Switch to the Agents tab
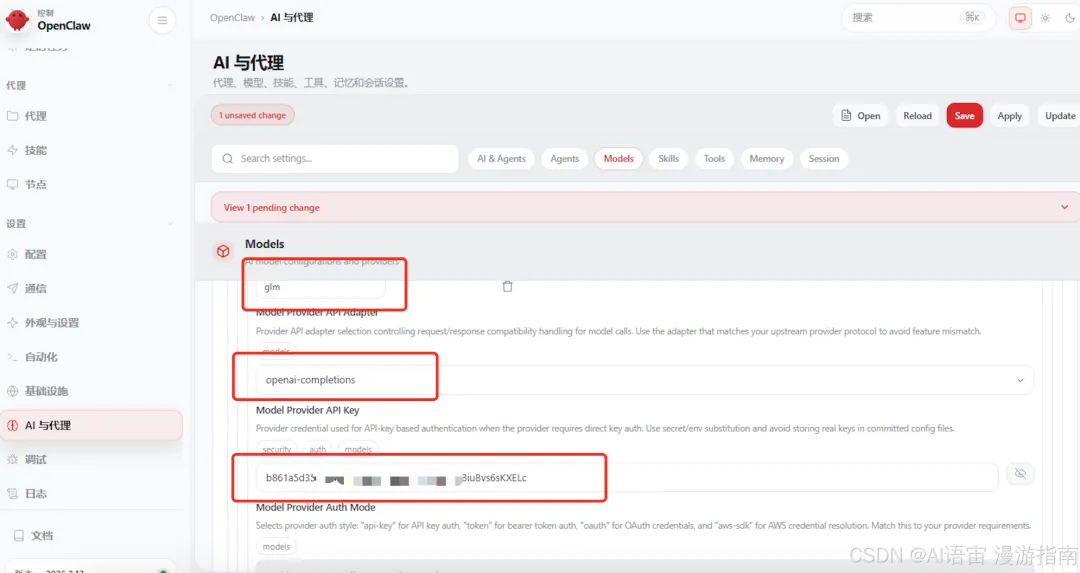This screenshot has width=1080, height=573. point(565,158)
